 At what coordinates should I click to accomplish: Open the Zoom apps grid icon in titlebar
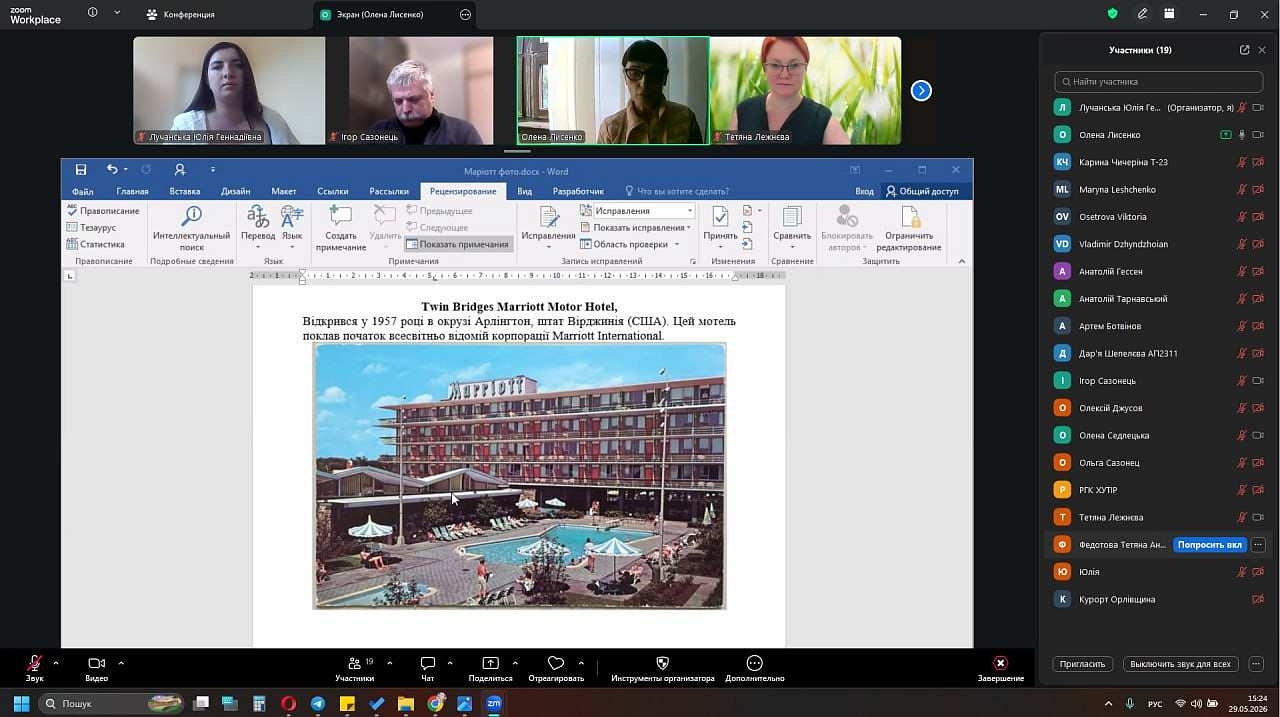(1169, 14)
